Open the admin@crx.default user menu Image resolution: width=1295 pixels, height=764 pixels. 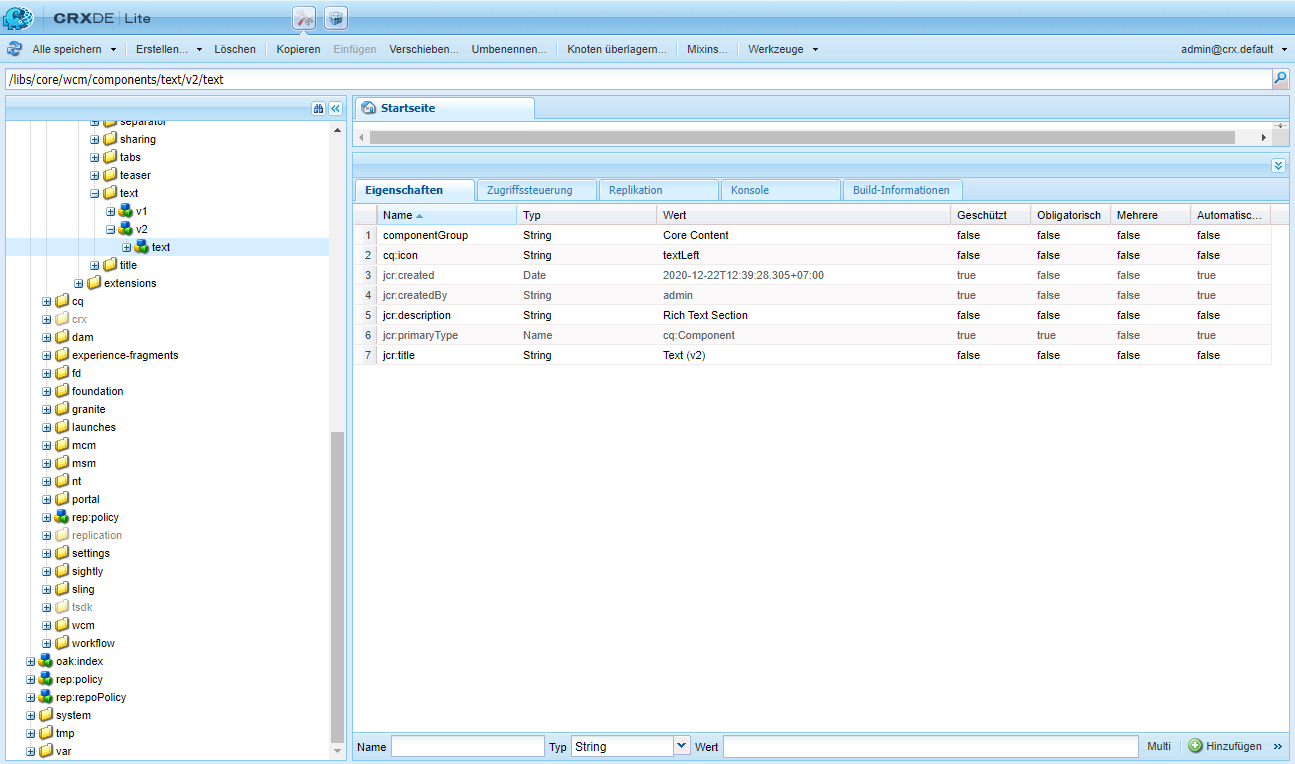pyautogui.click(x=1234, y=49)
